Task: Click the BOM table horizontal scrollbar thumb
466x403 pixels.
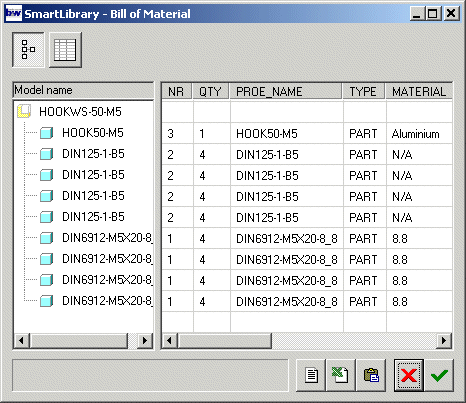Action: click(x=225, y=341)
